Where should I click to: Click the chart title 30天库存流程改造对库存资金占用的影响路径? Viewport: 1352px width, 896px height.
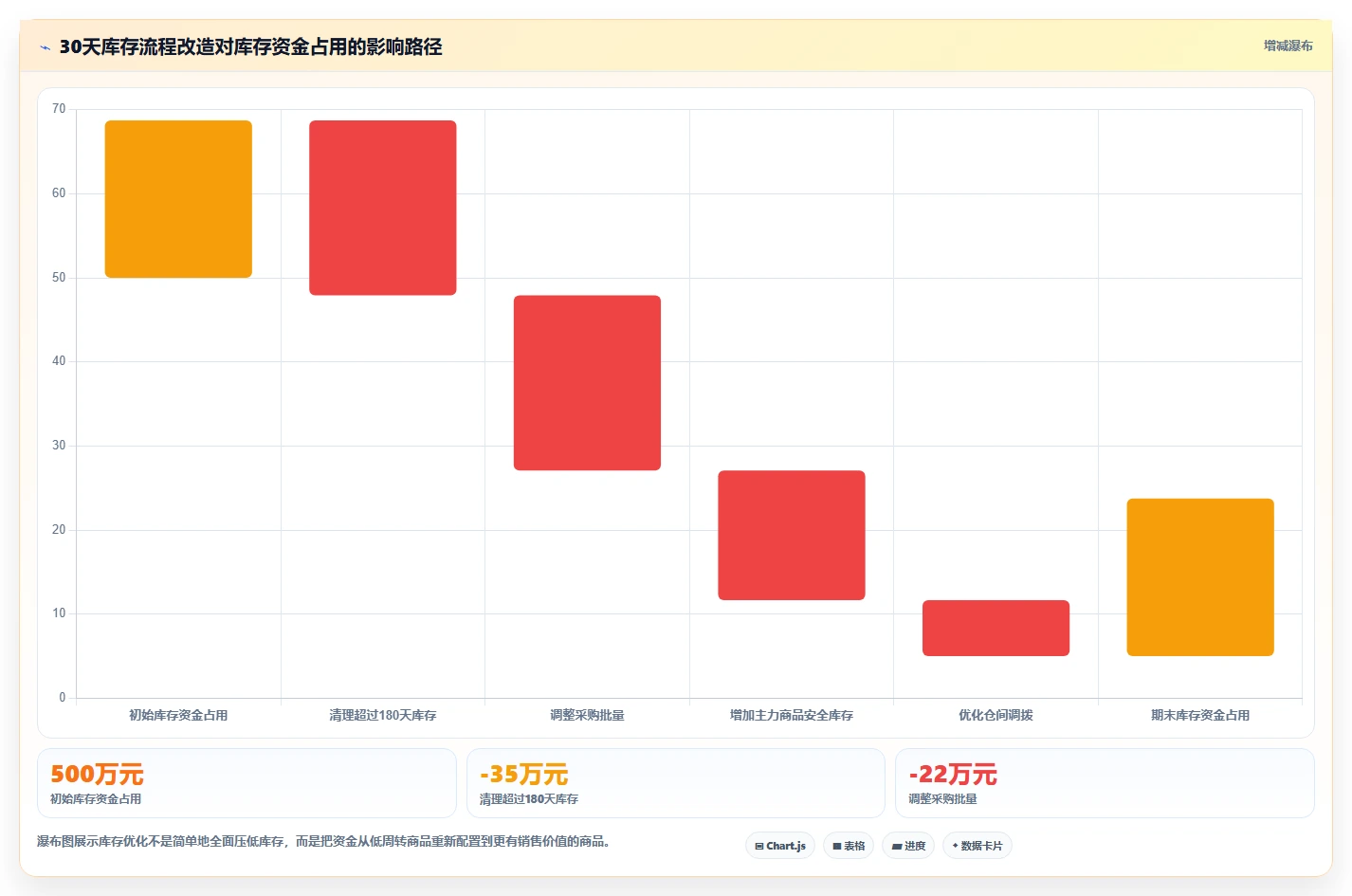(x=251, y=47)
